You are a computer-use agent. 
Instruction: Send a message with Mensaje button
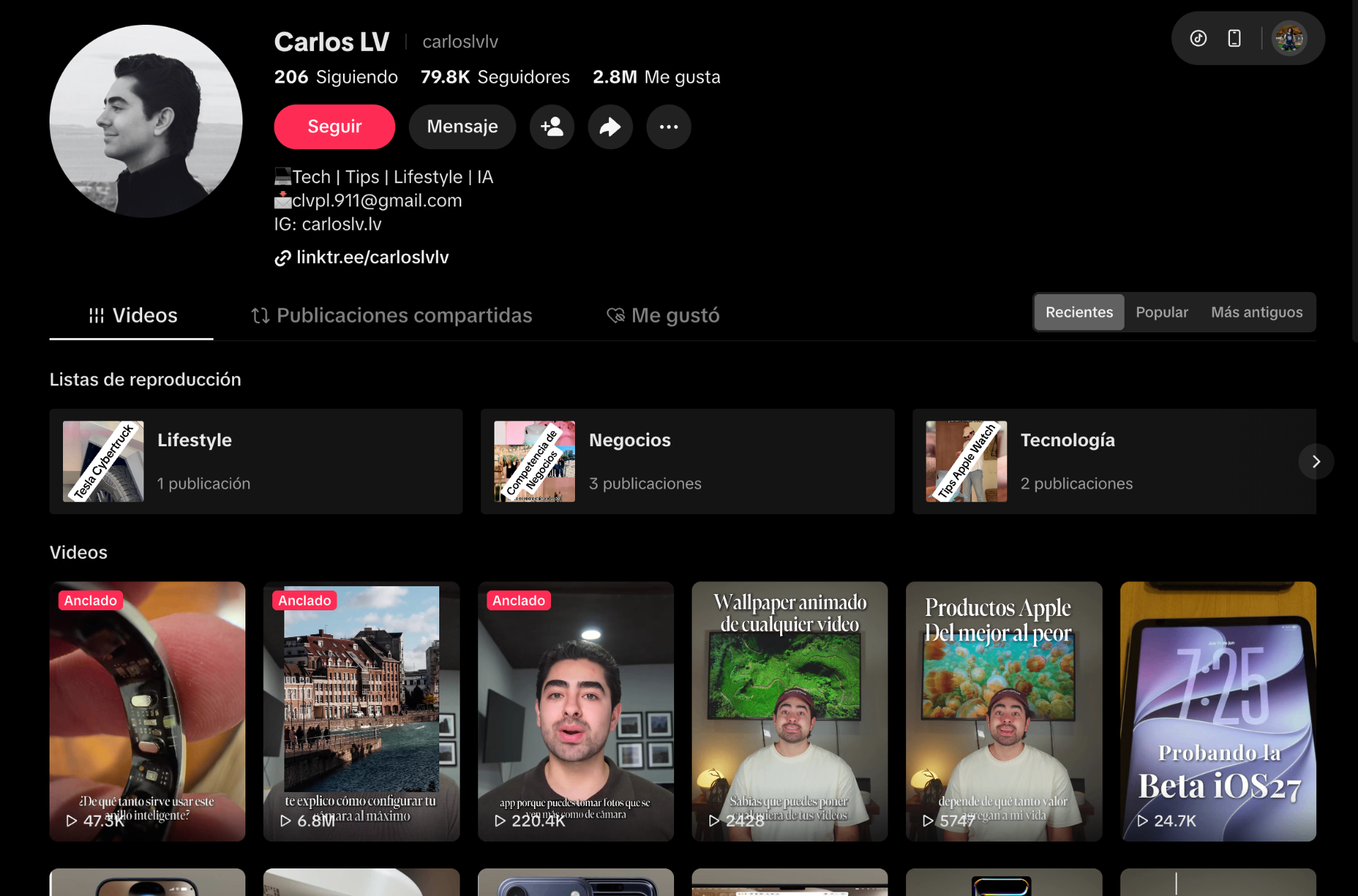pyautogui.click(x=463, y=127)
